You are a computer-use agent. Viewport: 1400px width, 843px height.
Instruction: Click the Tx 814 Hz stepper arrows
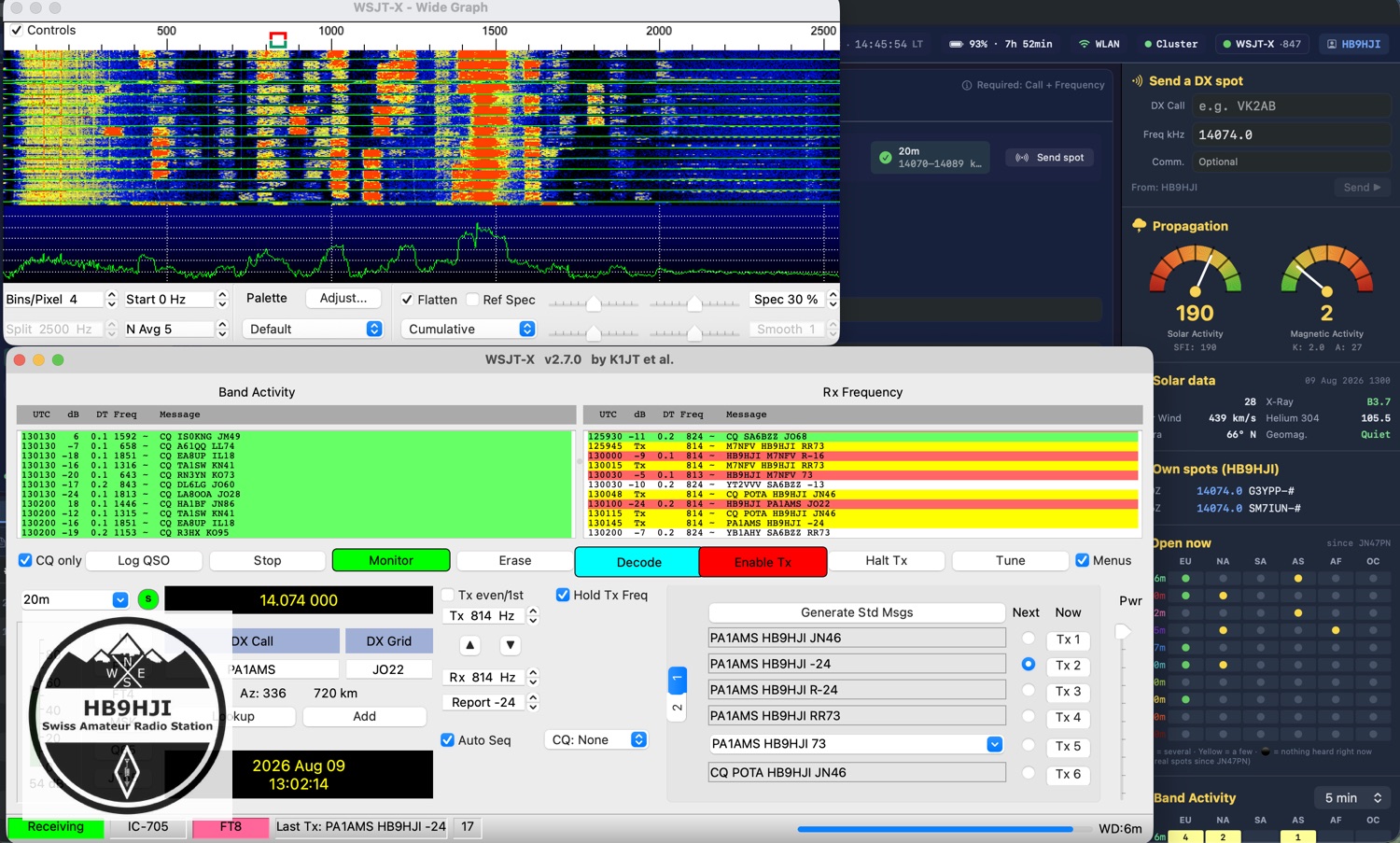pos(533,616)
